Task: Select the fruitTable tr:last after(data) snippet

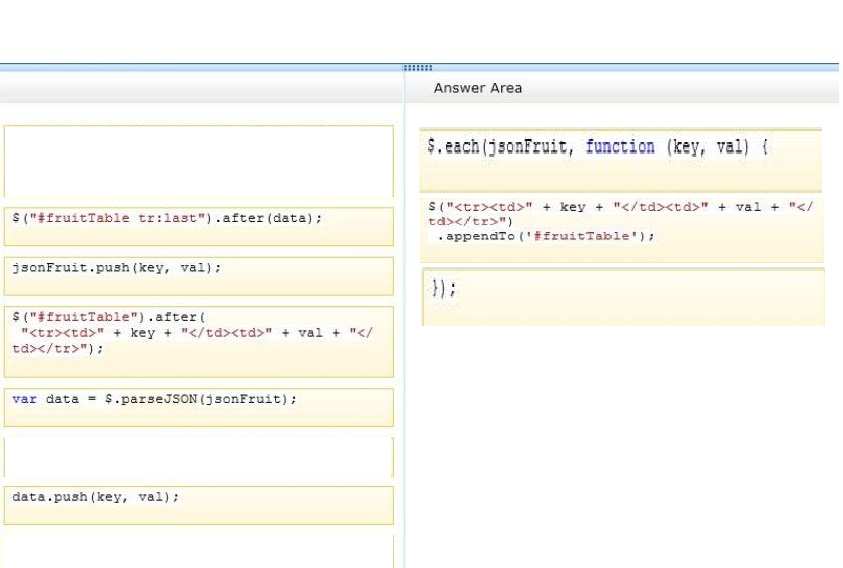Action: click(x=198, y=226)
